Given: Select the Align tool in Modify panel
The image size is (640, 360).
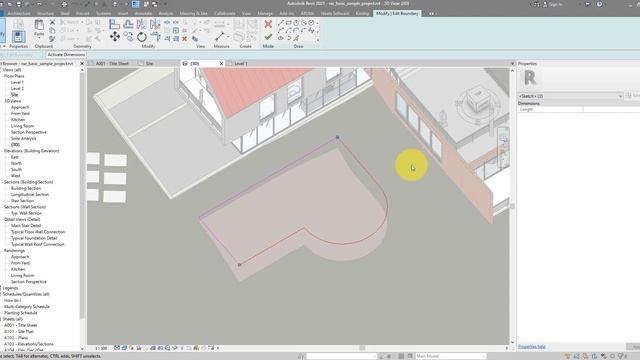Looking at the screenshot, I should 115,24.
